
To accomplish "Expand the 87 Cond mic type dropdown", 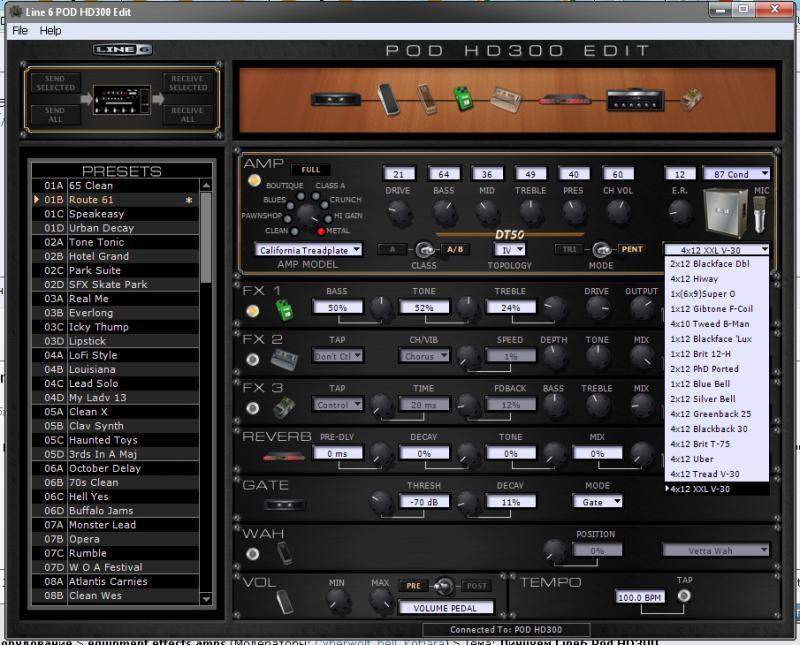I will coord(736,174).
